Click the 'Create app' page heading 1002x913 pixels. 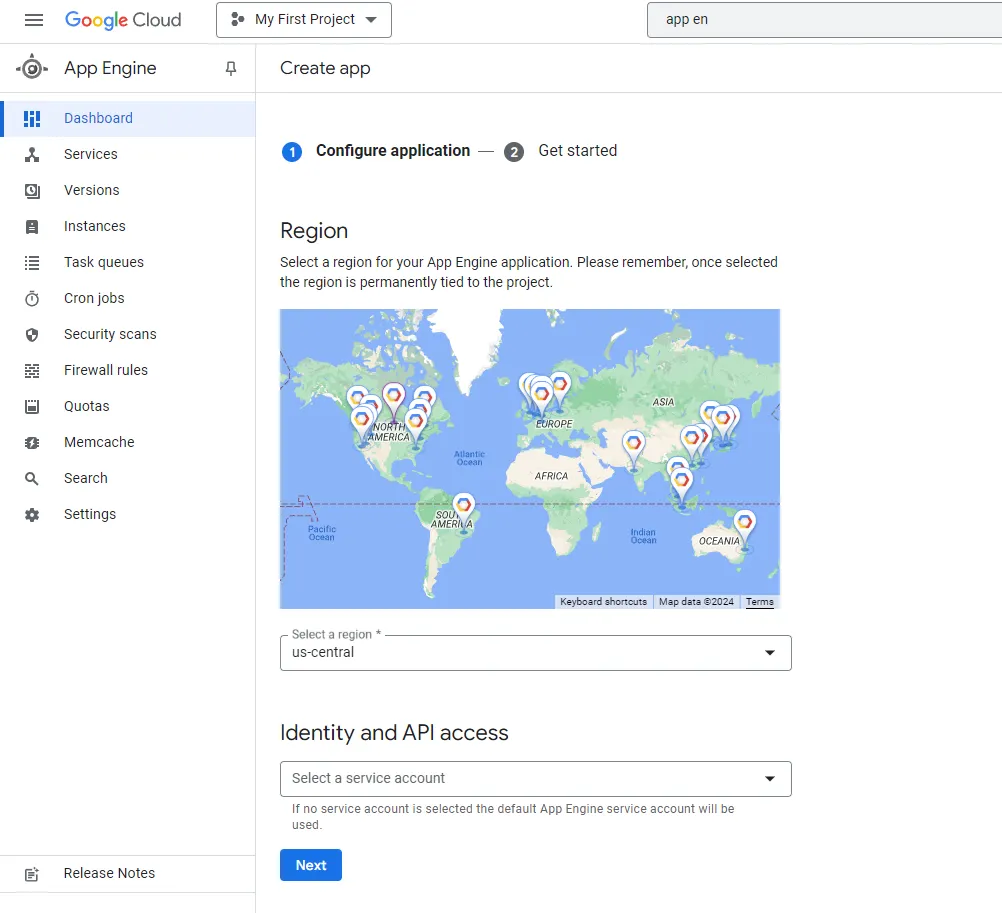pyautogui.click(x=325, y=68)
